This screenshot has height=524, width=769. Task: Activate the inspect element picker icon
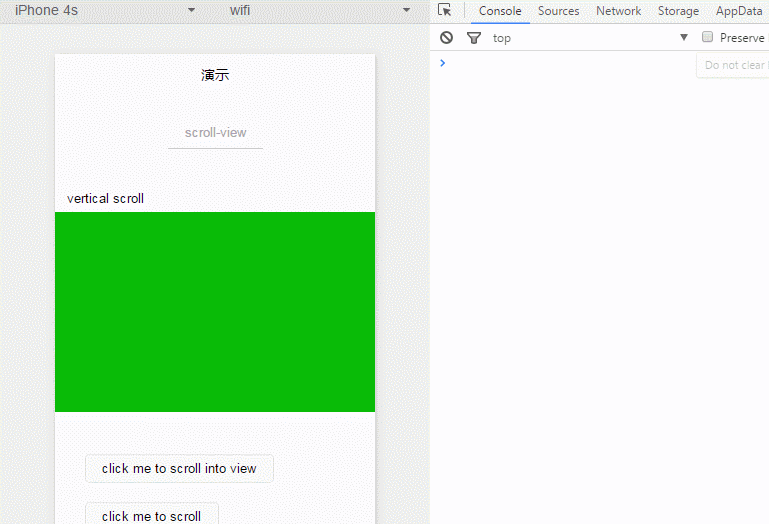[445, 11]
